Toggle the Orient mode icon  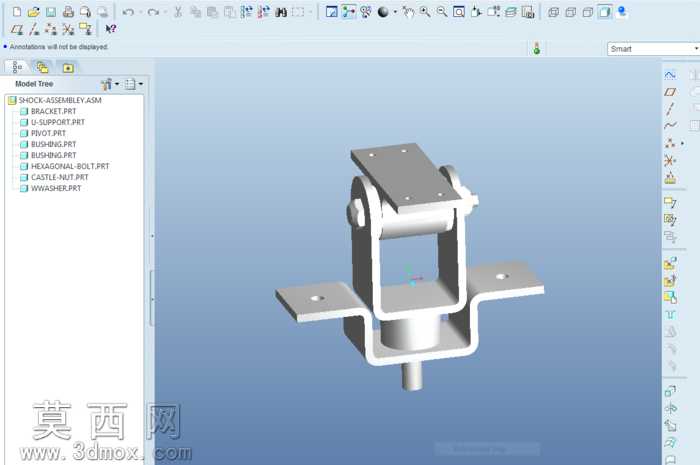pyautogui.click(x=366, y=12)
